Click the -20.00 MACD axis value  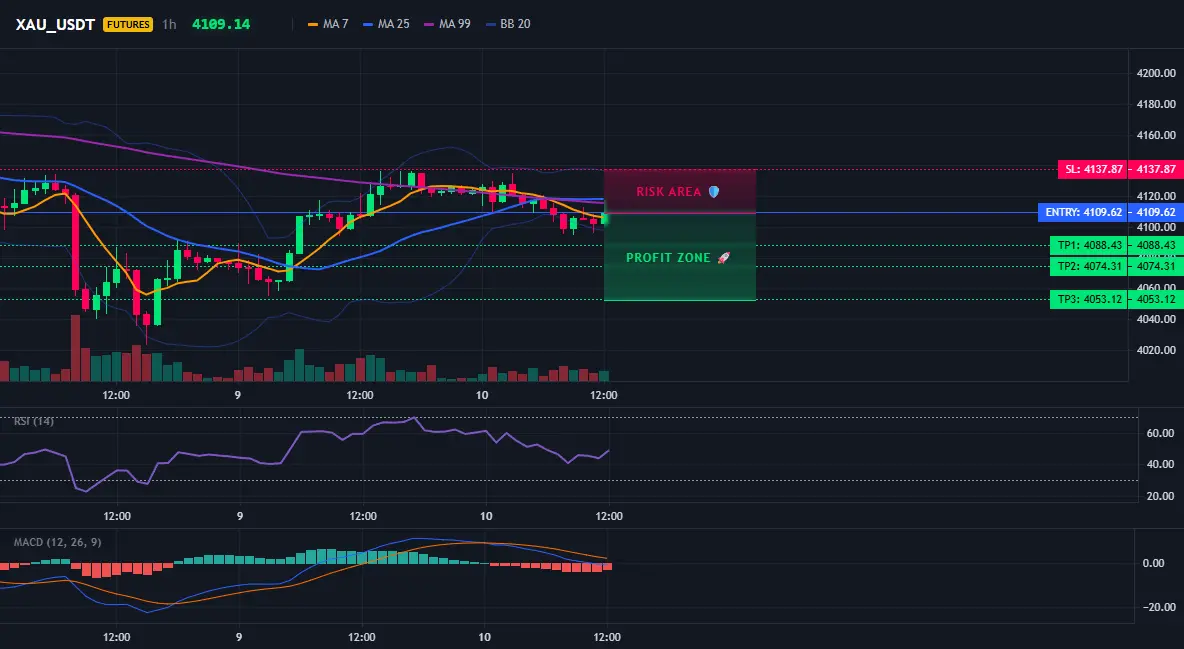tap(1158, 607)
